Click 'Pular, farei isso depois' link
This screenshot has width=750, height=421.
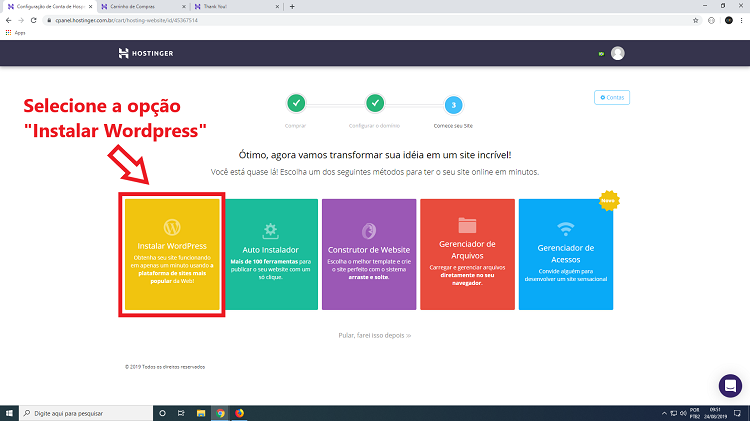[375, 335]
